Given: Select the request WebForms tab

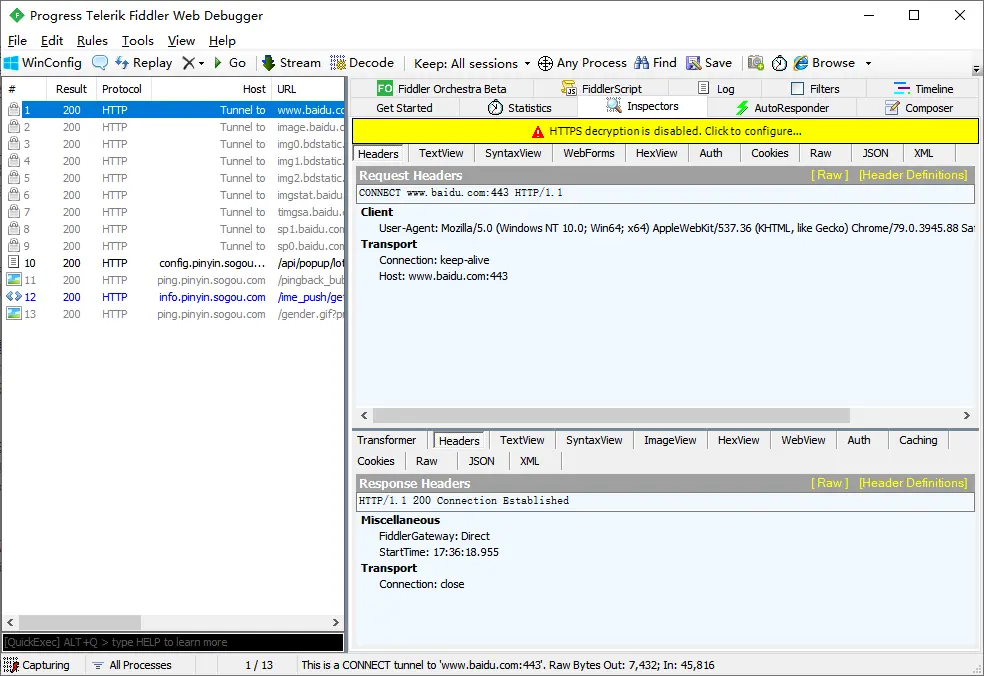Looking at the screenshot, I should pyautogui.click(x=589, y=153).
